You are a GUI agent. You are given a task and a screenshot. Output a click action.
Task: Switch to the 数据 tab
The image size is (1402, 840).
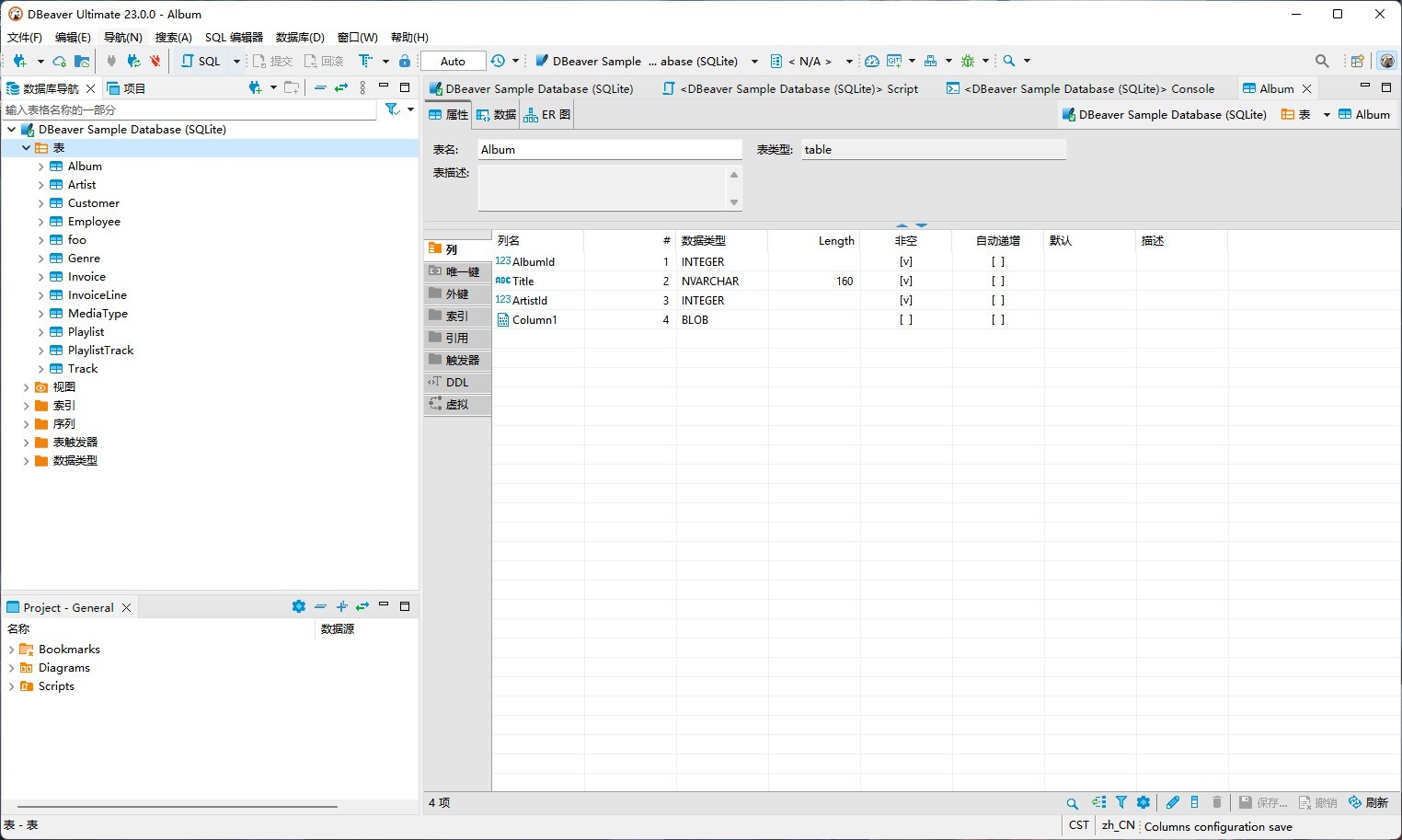[495, 115]
